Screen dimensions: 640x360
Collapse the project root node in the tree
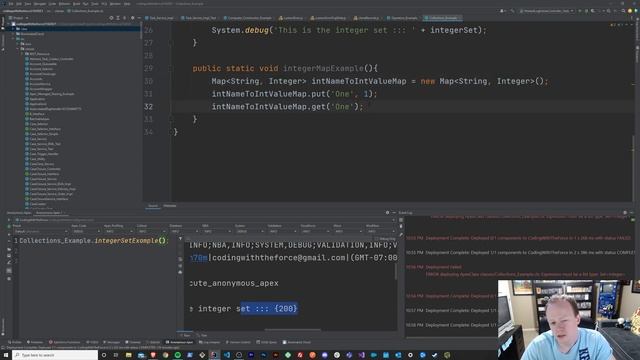pos(9,24)
